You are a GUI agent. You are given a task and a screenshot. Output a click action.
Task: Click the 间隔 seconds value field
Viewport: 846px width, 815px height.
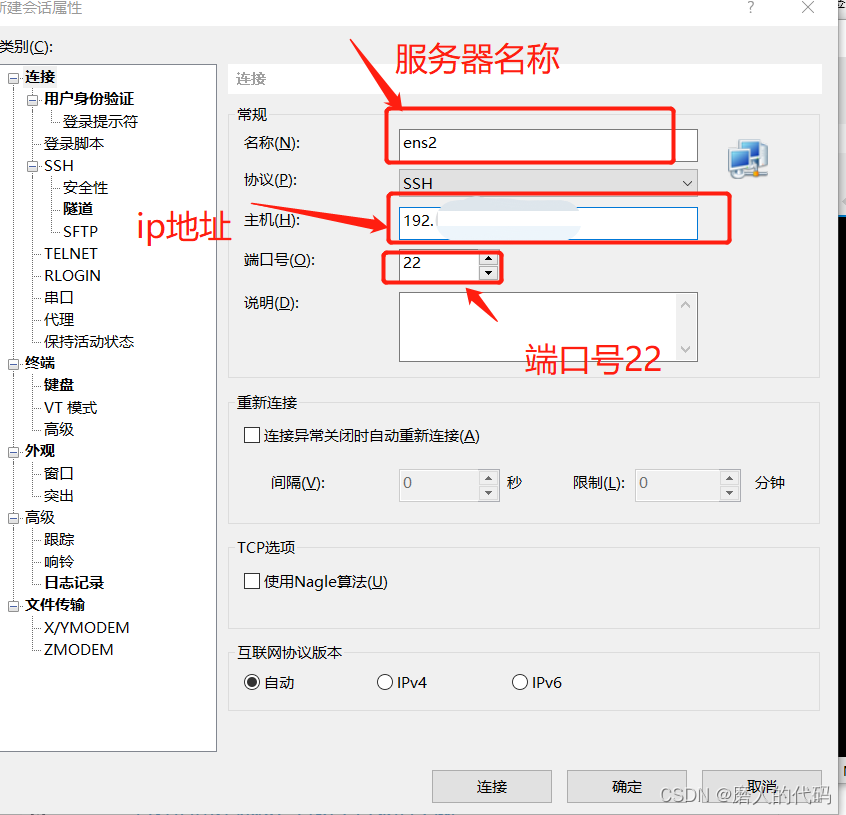(x=439, y=485)
